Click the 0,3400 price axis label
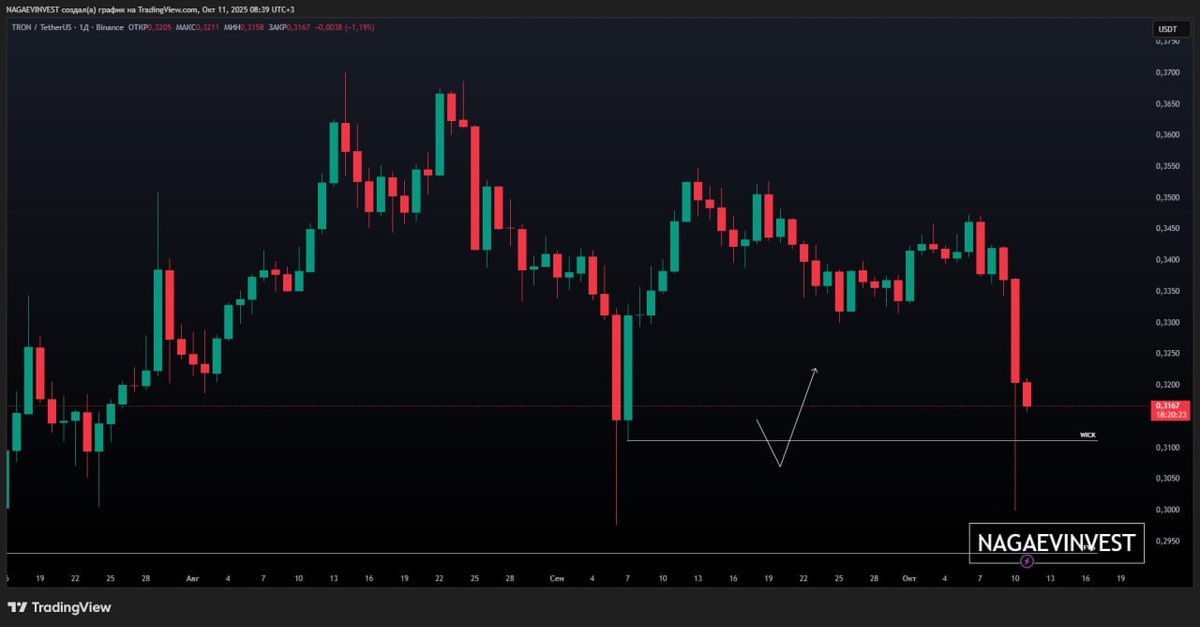The height and width of the screenshot is (627, 1200). (1168, 260)
